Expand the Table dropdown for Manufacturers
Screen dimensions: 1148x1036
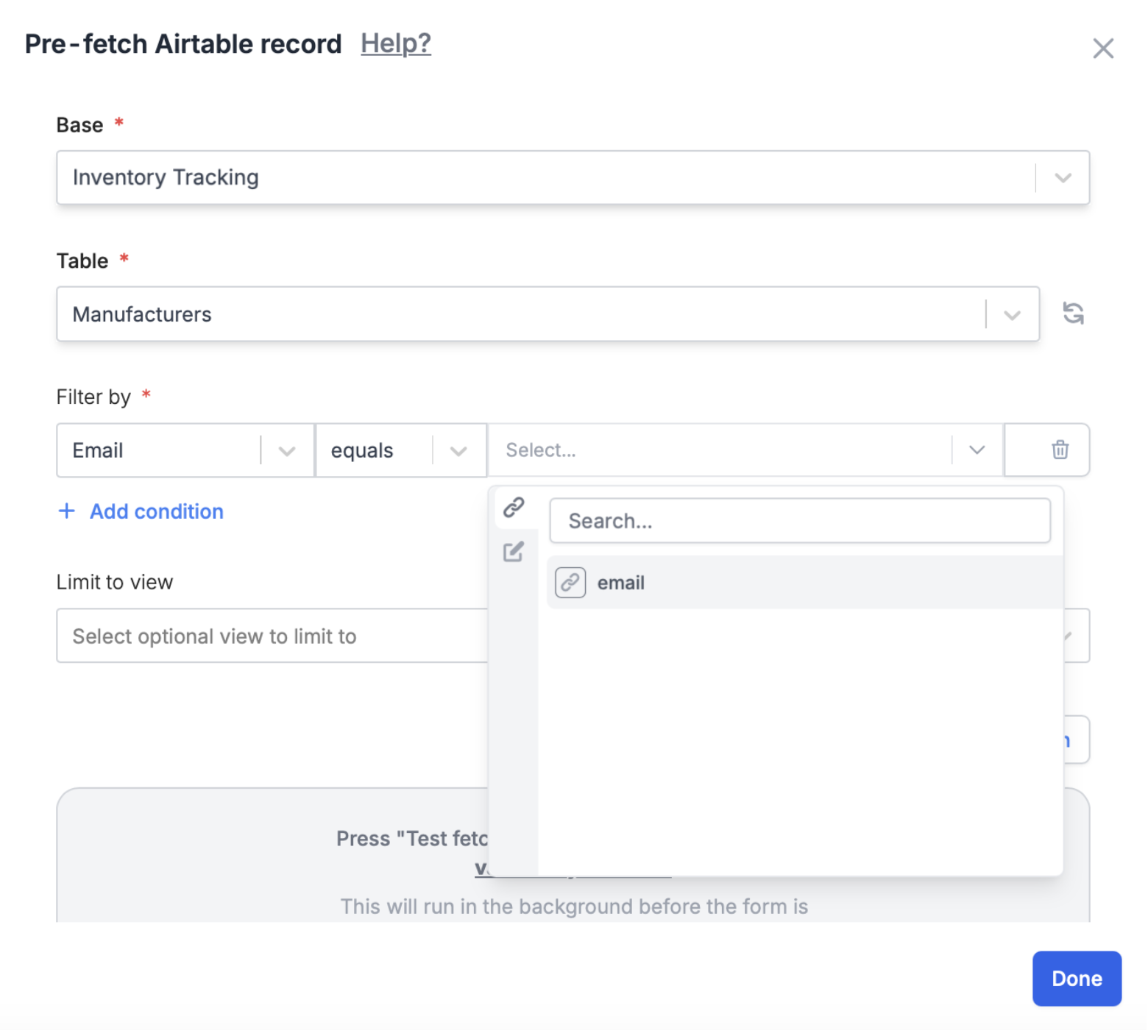pos(1012,314)
